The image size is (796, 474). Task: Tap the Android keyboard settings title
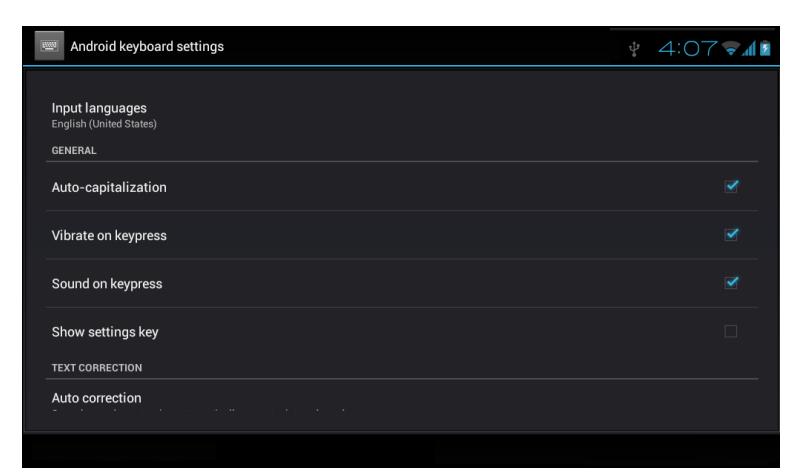(147, 47)
